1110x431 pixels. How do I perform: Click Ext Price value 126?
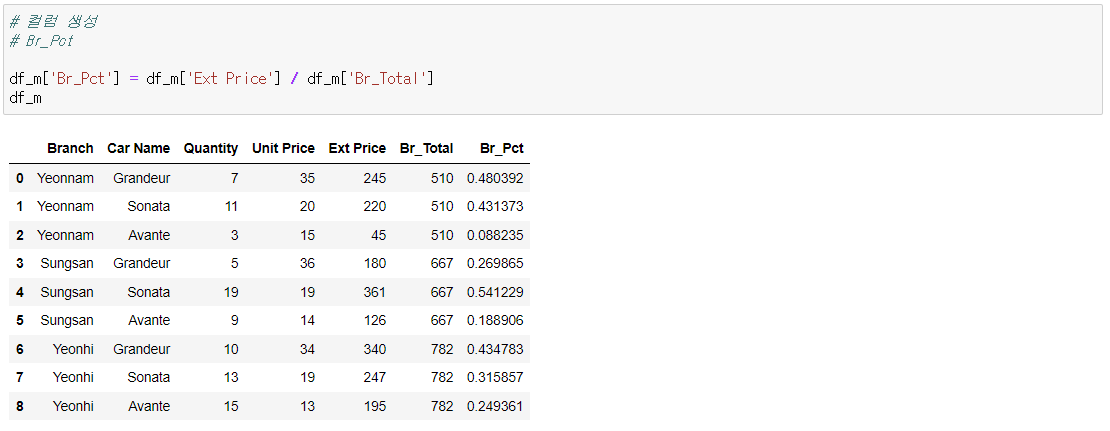[x=375, y=321]
